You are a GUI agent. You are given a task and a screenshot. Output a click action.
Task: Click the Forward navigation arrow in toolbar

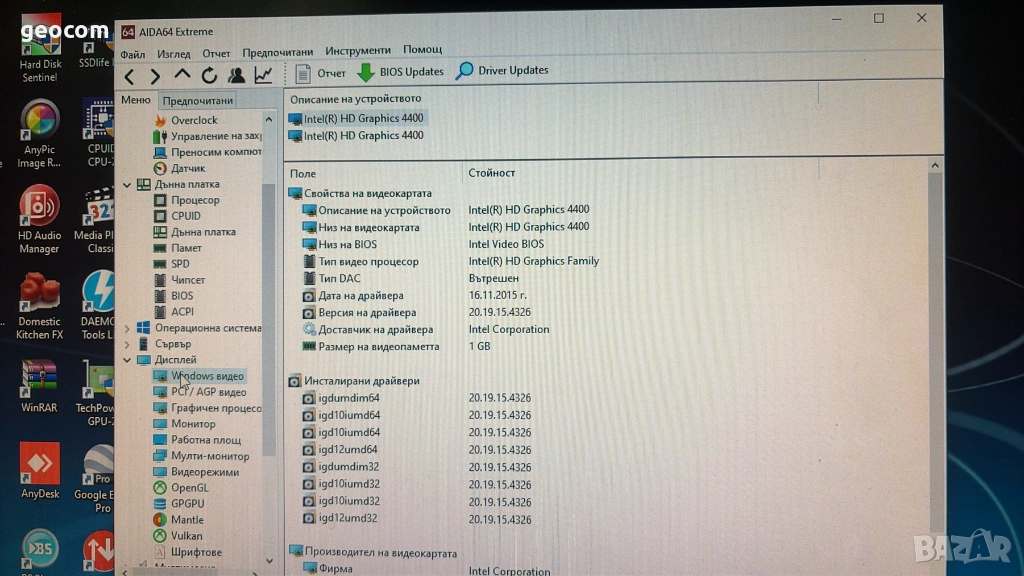tap(155, 76)
